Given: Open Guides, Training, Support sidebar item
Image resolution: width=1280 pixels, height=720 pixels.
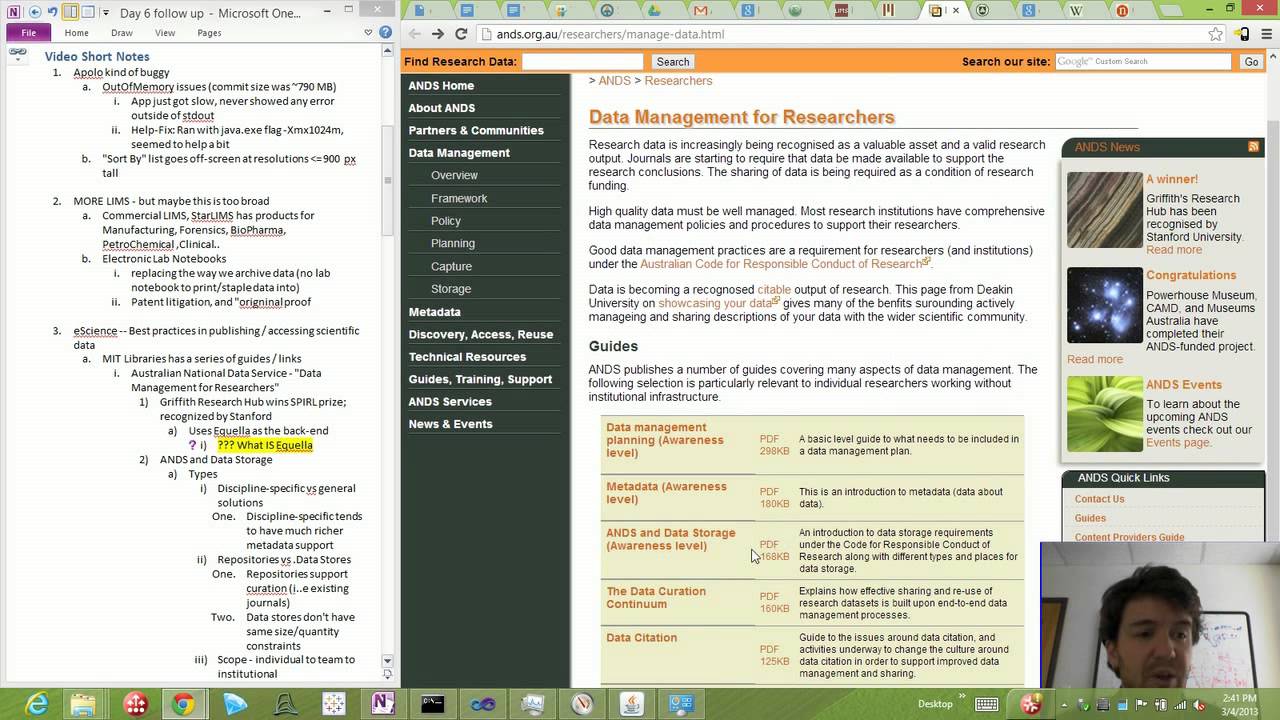Looking at the screenshot, I should coord(480,379).
